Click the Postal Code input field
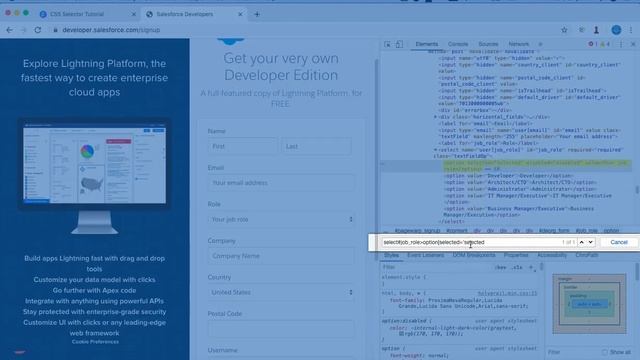This screenshot has width=640, height=360. pos(281,329)
